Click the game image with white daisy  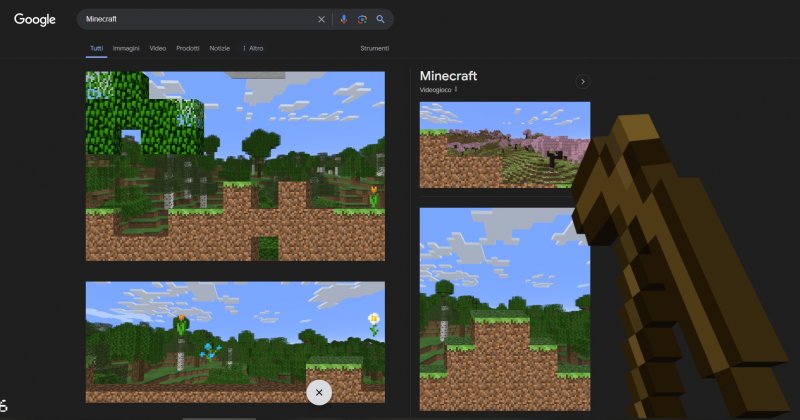coord(235,342)
